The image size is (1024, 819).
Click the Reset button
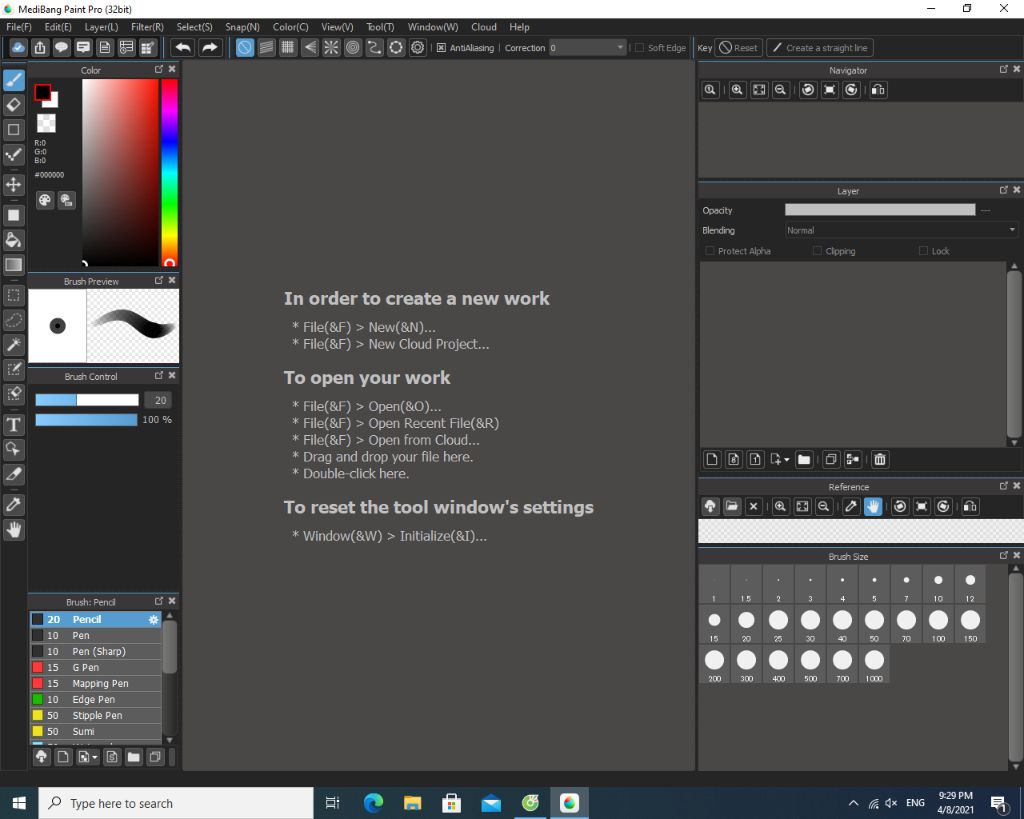pos(739,48)
